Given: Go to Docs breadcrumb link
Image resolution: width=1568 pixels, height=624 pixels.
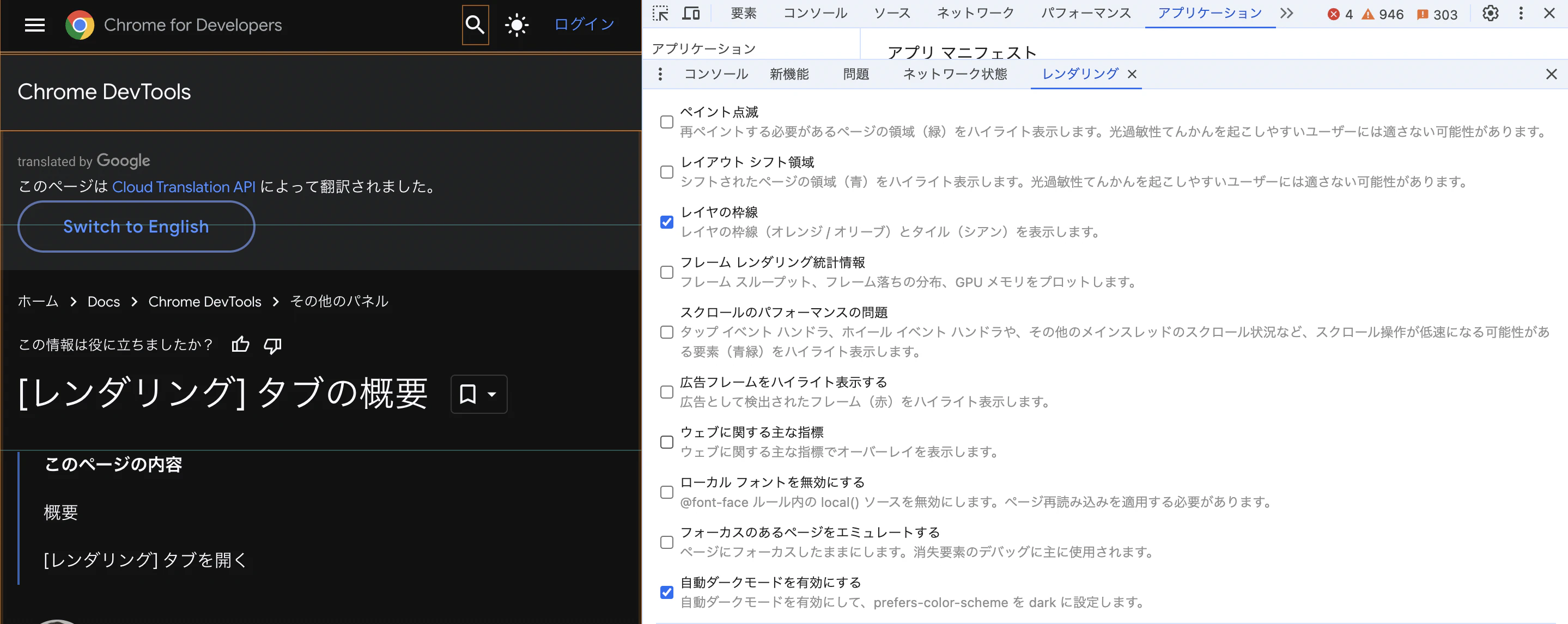Looking at the screenshot, I should click(x=104, y=302).
